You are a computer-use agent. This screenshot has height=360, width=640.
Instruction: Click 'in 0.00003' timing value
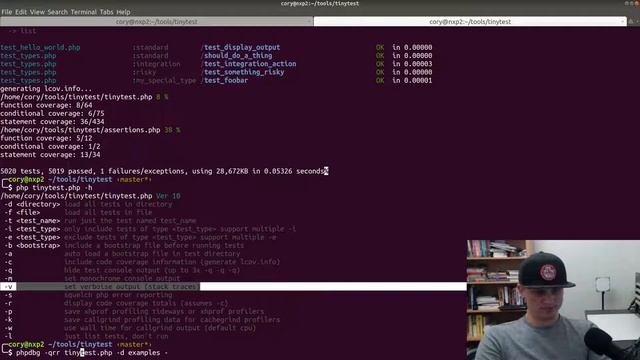pos(412,64)
